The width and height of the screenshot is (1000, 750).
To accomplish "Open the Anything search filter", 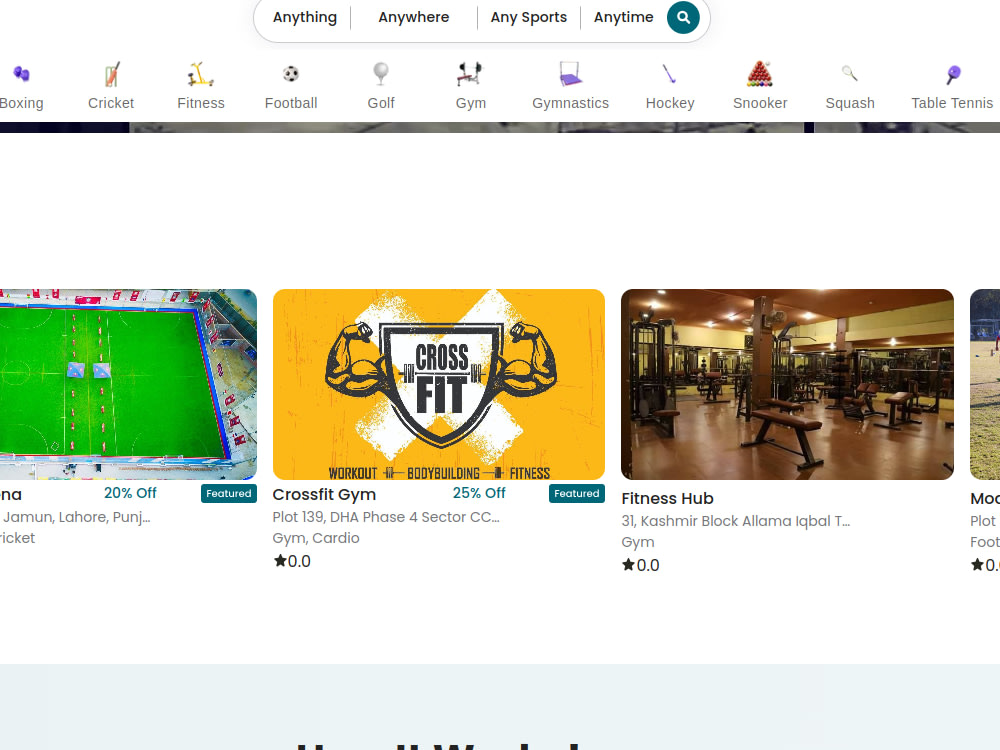I will (x=305, y=17).
